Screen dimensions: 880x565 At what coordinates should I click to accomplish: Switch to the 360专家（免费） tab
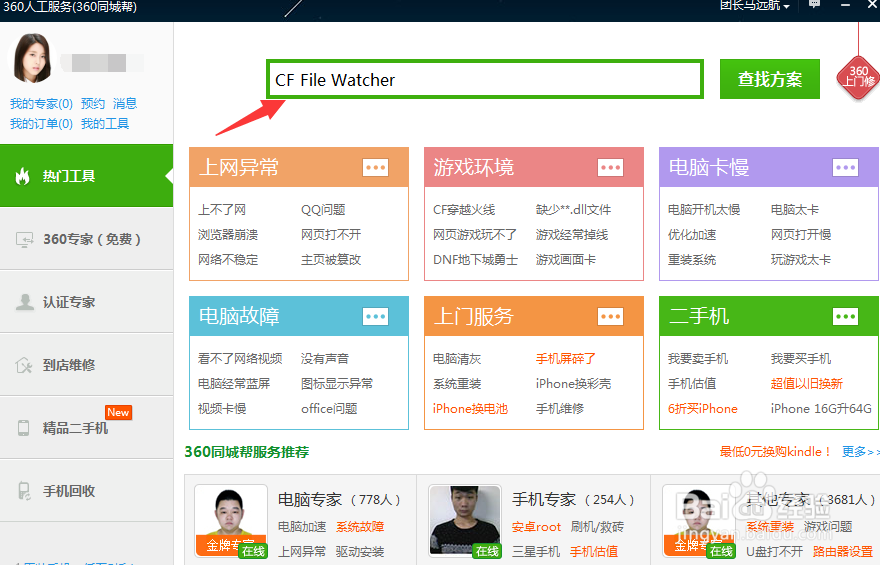pos(86,239)
